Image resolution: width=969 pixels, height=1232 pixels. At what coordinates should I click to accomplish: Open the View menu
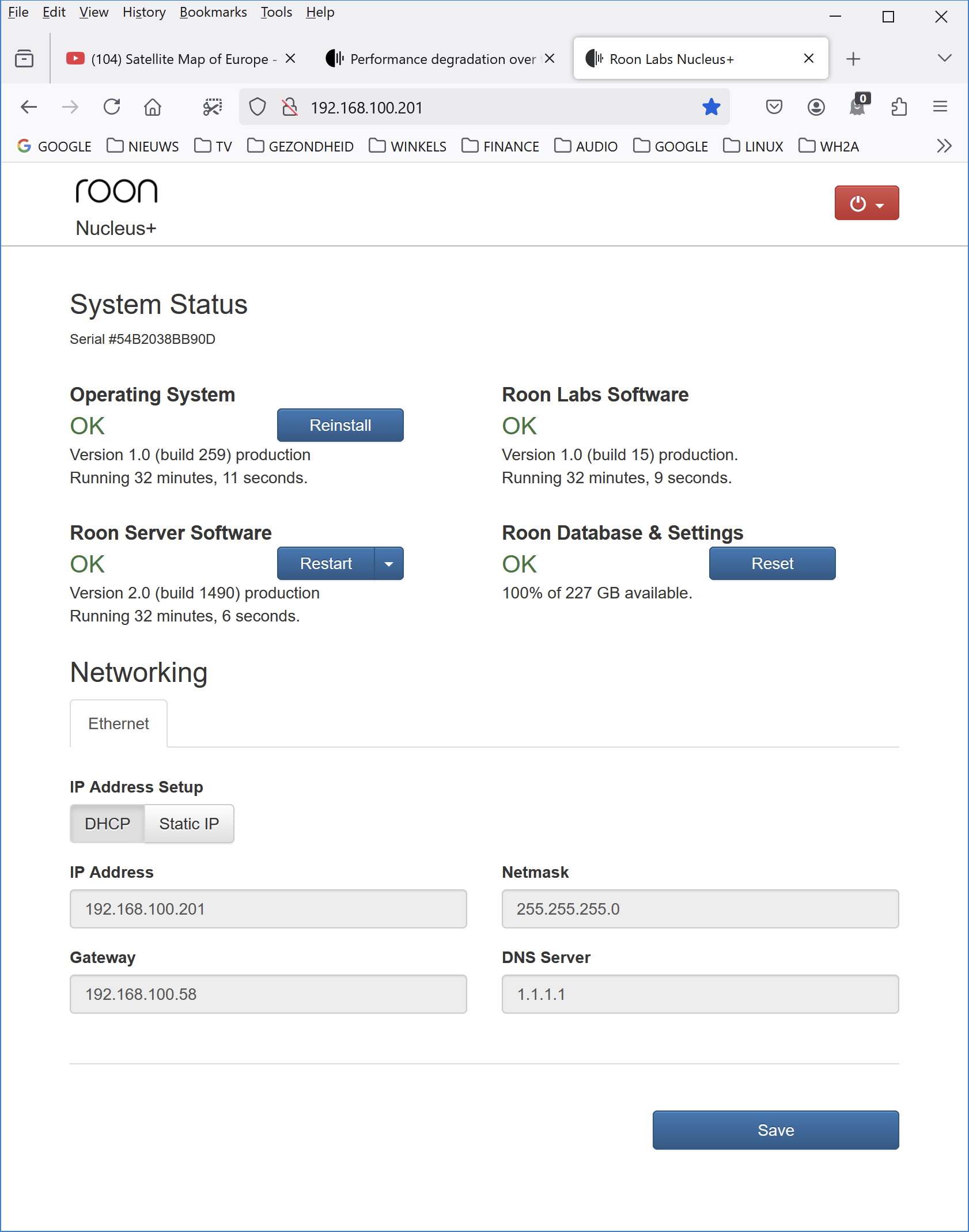tap(94, 12)
